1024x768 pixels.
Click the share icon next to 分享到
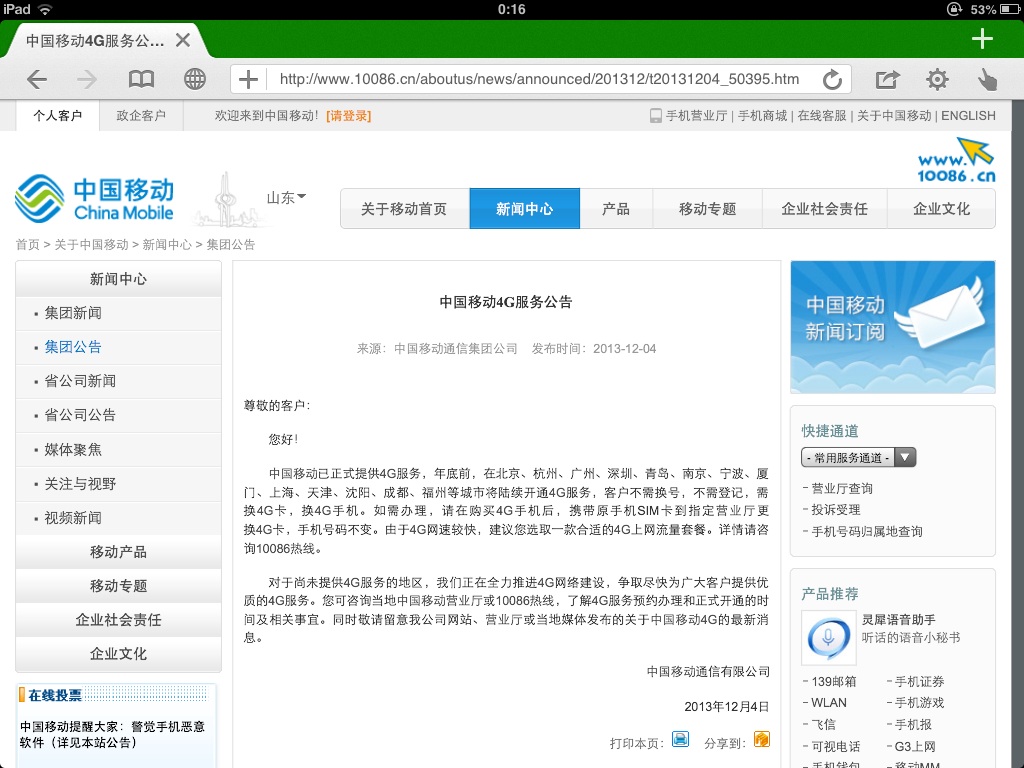click(x=761, y=739)
